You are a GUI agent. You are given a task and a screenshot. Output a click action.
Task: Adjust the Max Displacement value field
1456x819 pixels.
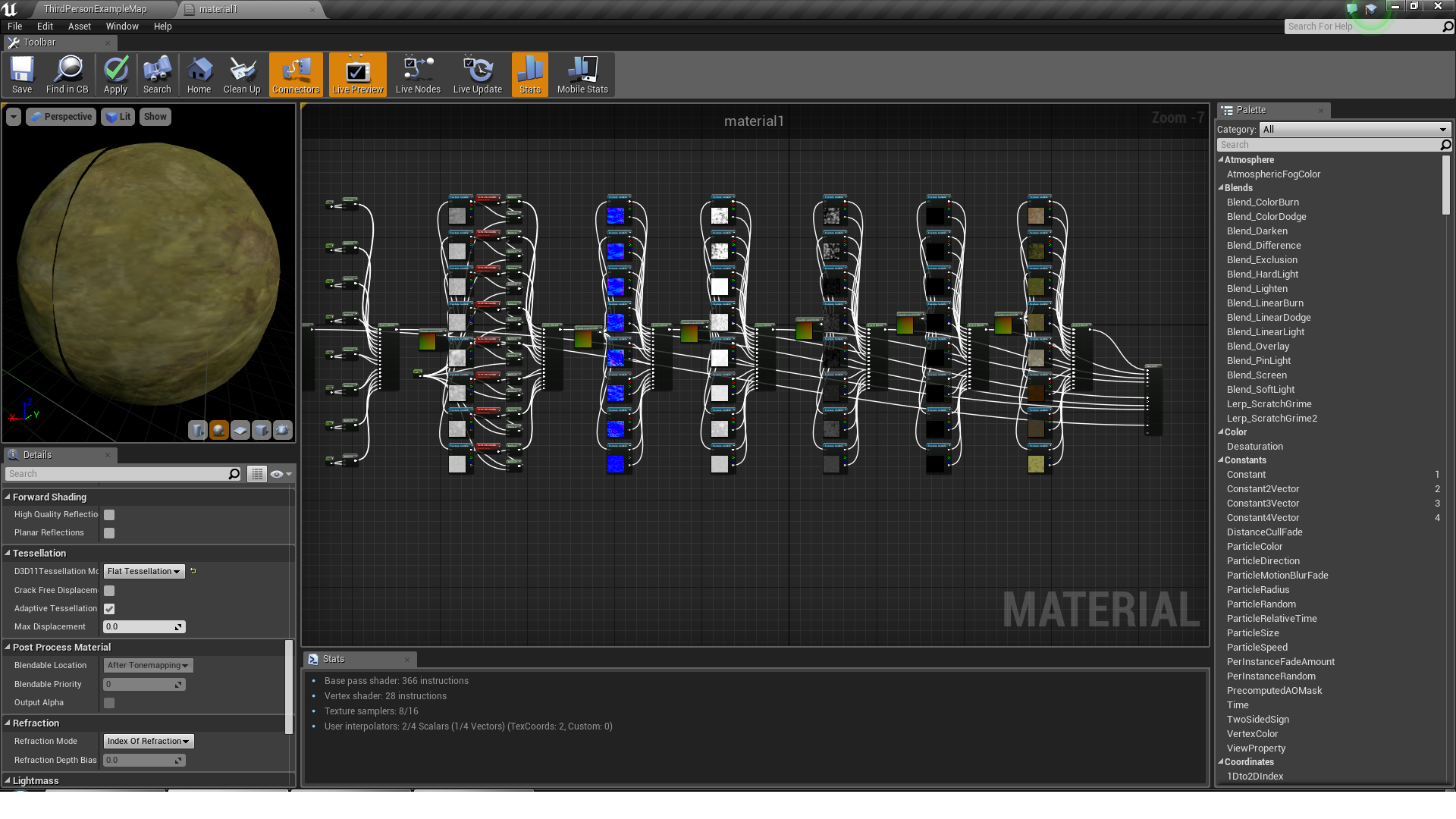pyautogui.click(x=144, y=627)
